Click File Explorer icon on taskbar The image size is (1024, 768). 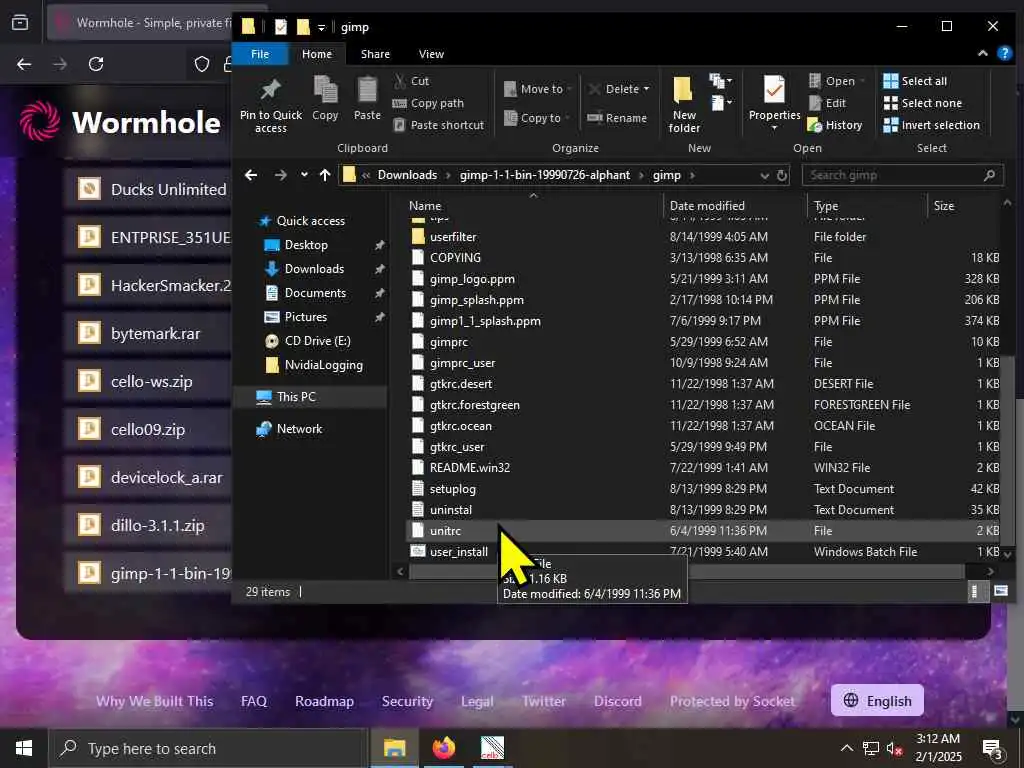pyautogui.click(x=394, y=748)
